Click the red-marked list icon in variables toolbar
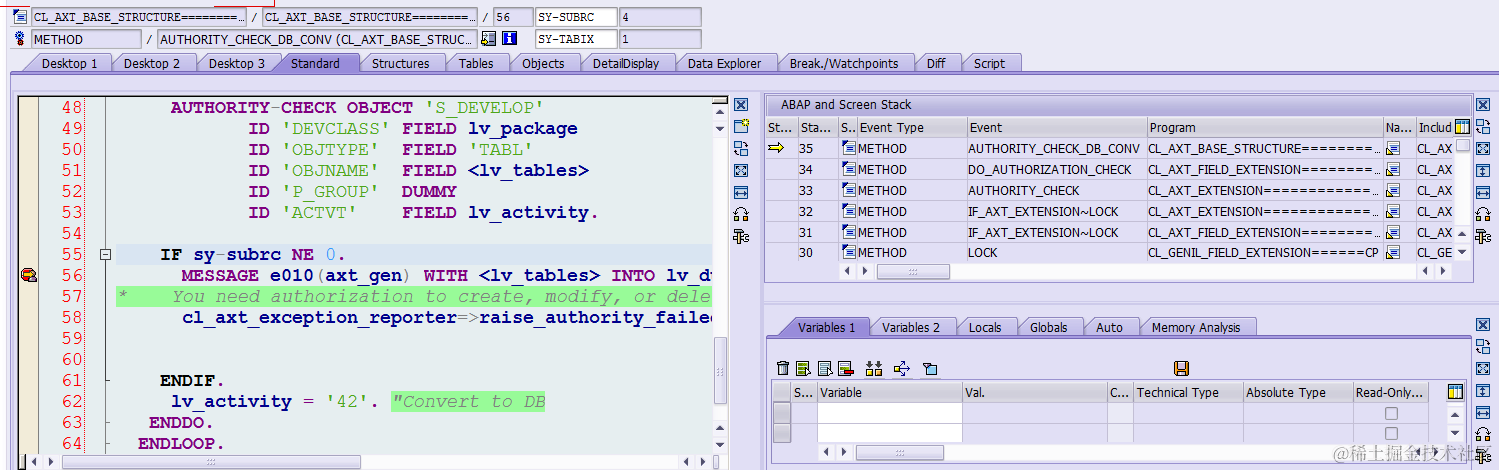 [x=845, y=369]
